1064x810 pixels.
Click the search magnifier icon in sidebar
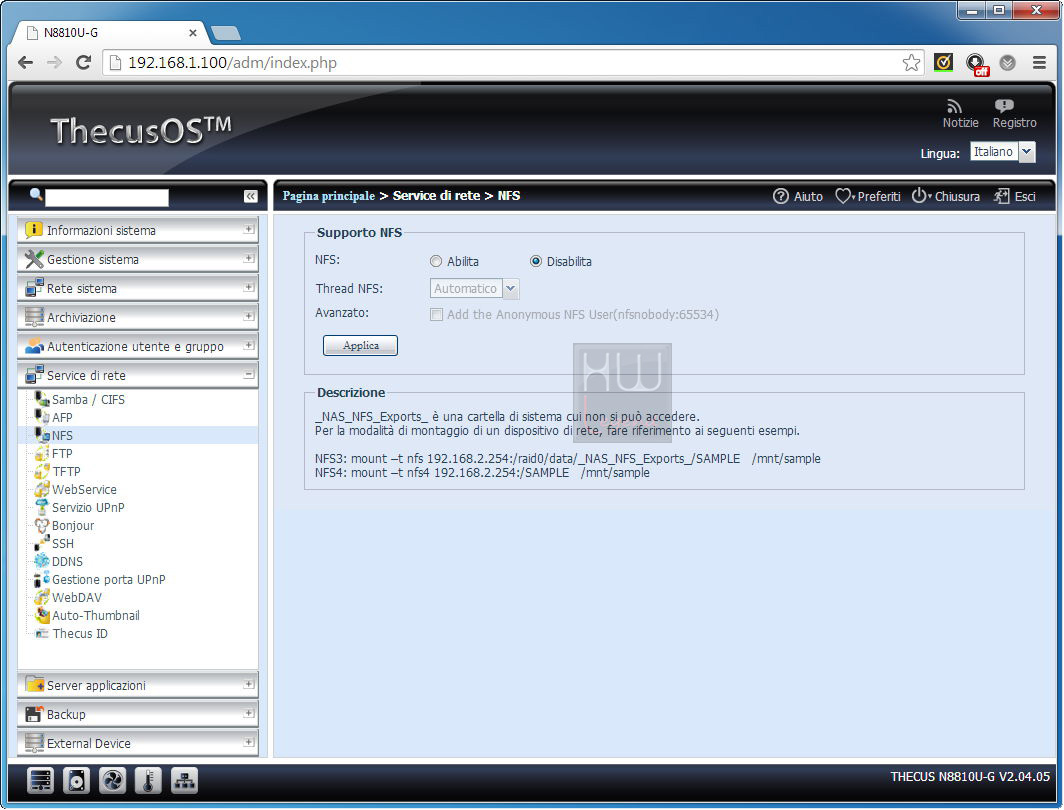[36, 195]
